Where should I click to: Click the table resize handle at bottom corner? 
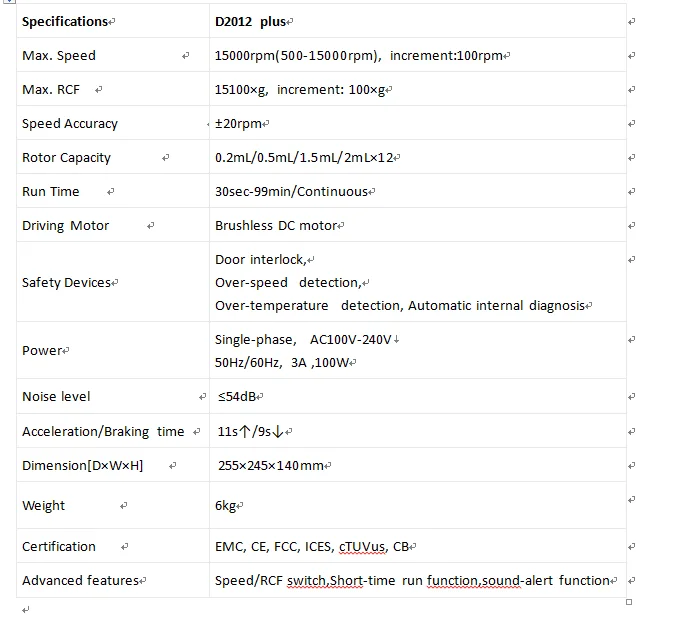tap(628, 601)
